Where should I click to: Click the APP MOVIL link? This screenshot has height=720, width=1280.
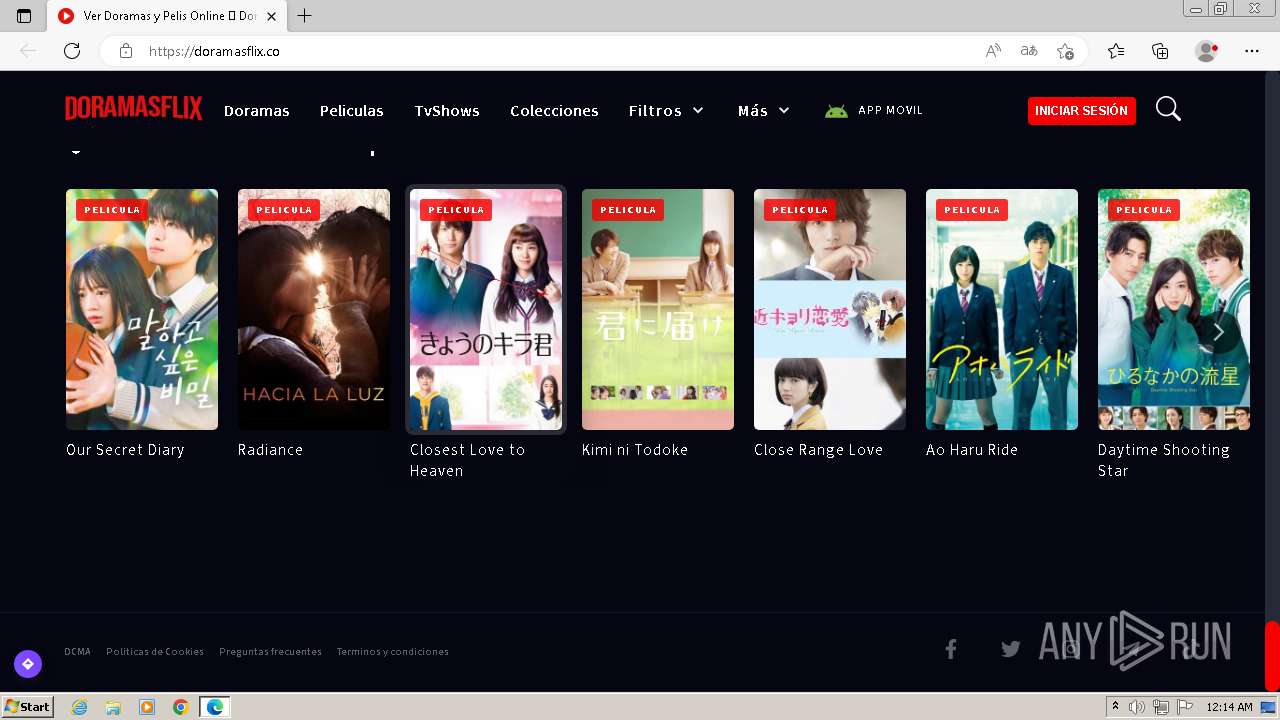click(x=890, y=110)
